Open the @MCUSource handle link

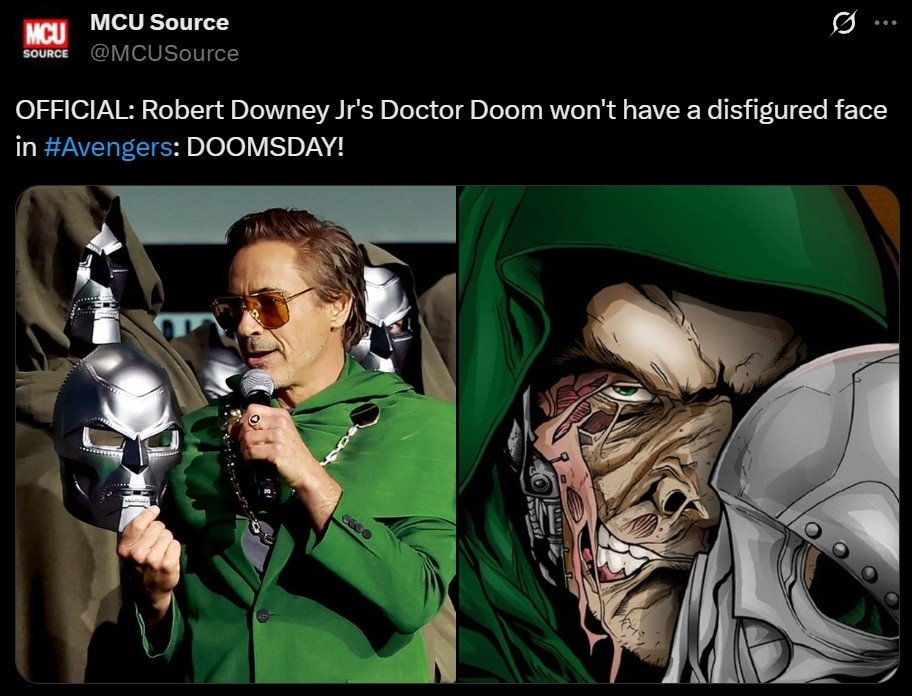pyautogui.click(x=165, y=53)
